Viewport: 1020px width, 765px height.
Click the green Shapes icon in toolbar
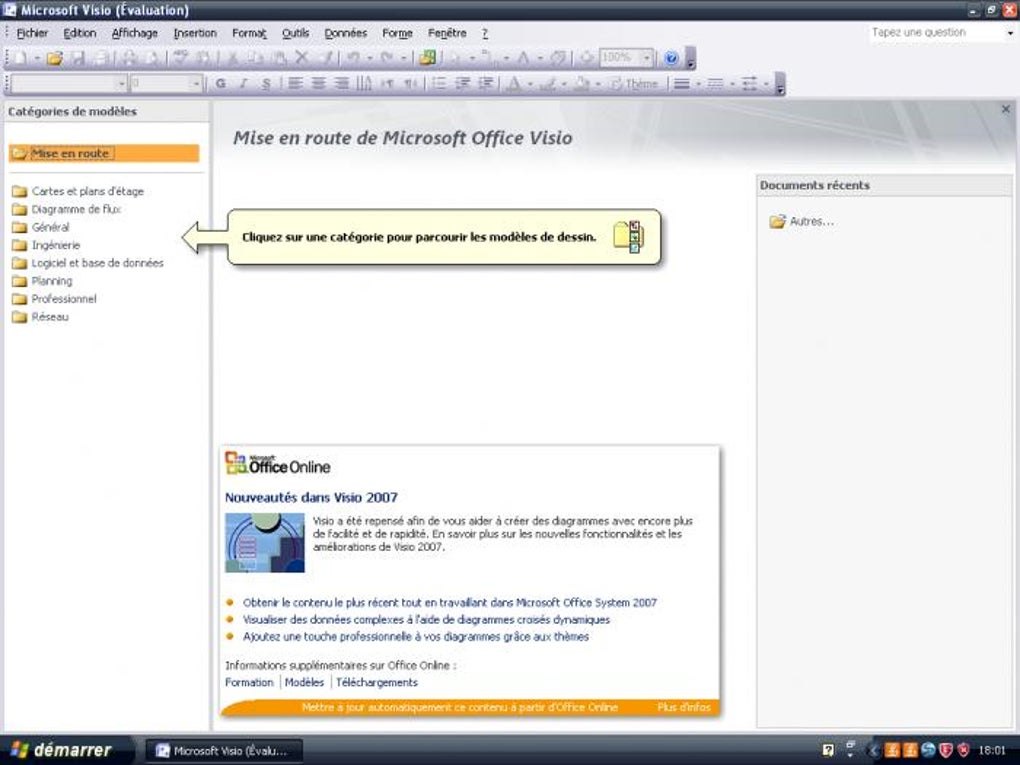[x=427, y=58]
